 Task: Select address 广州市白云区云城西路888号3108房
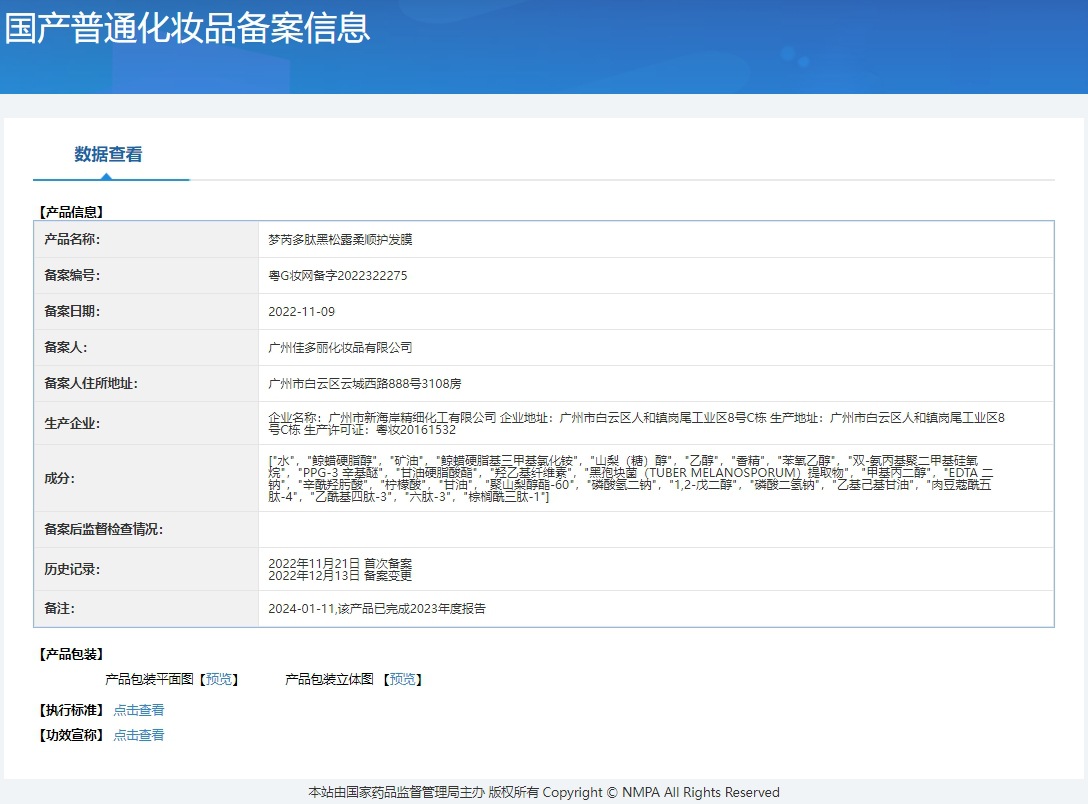tap(365, 384)
